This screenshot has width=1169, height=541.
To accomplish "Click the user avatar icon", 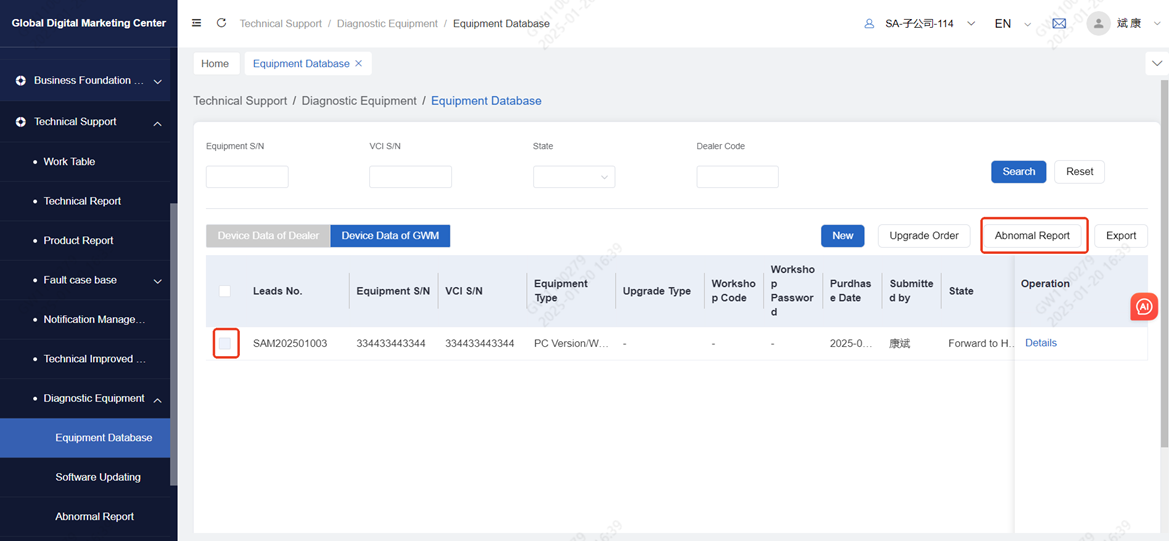I will pos(1100,23).
